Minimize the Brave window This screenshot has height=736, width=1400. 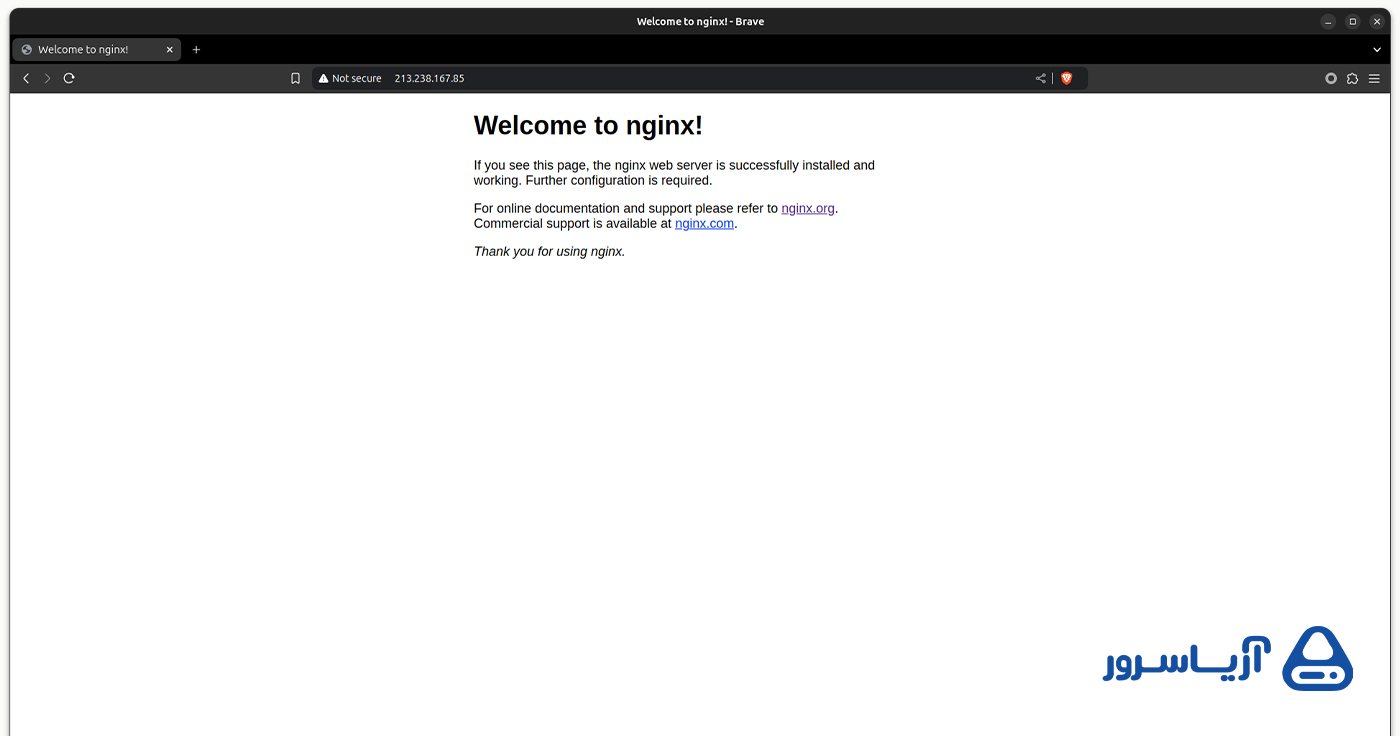pos(1328,21)
